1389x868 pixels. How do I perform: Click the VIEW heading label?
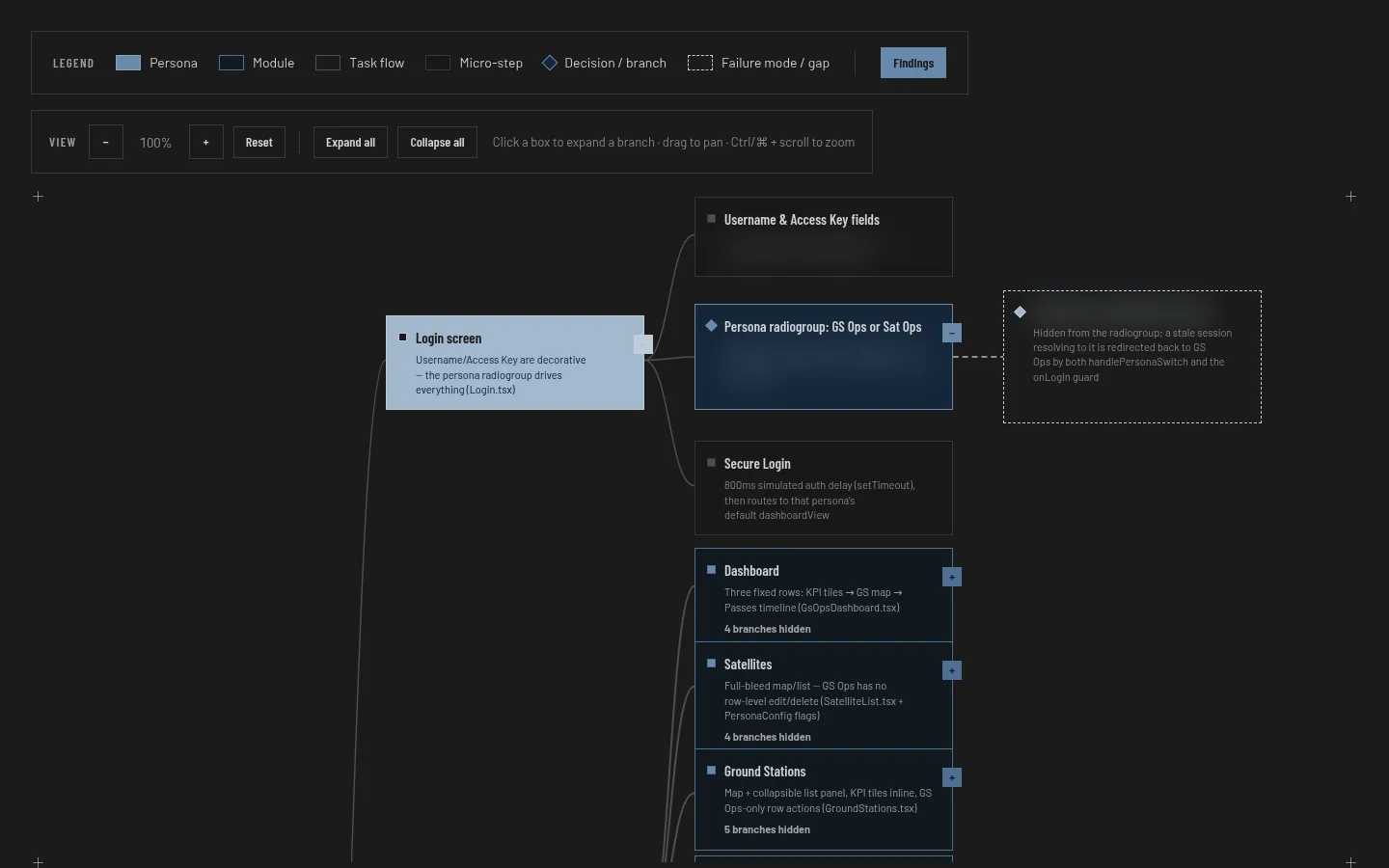pos(63,143)
